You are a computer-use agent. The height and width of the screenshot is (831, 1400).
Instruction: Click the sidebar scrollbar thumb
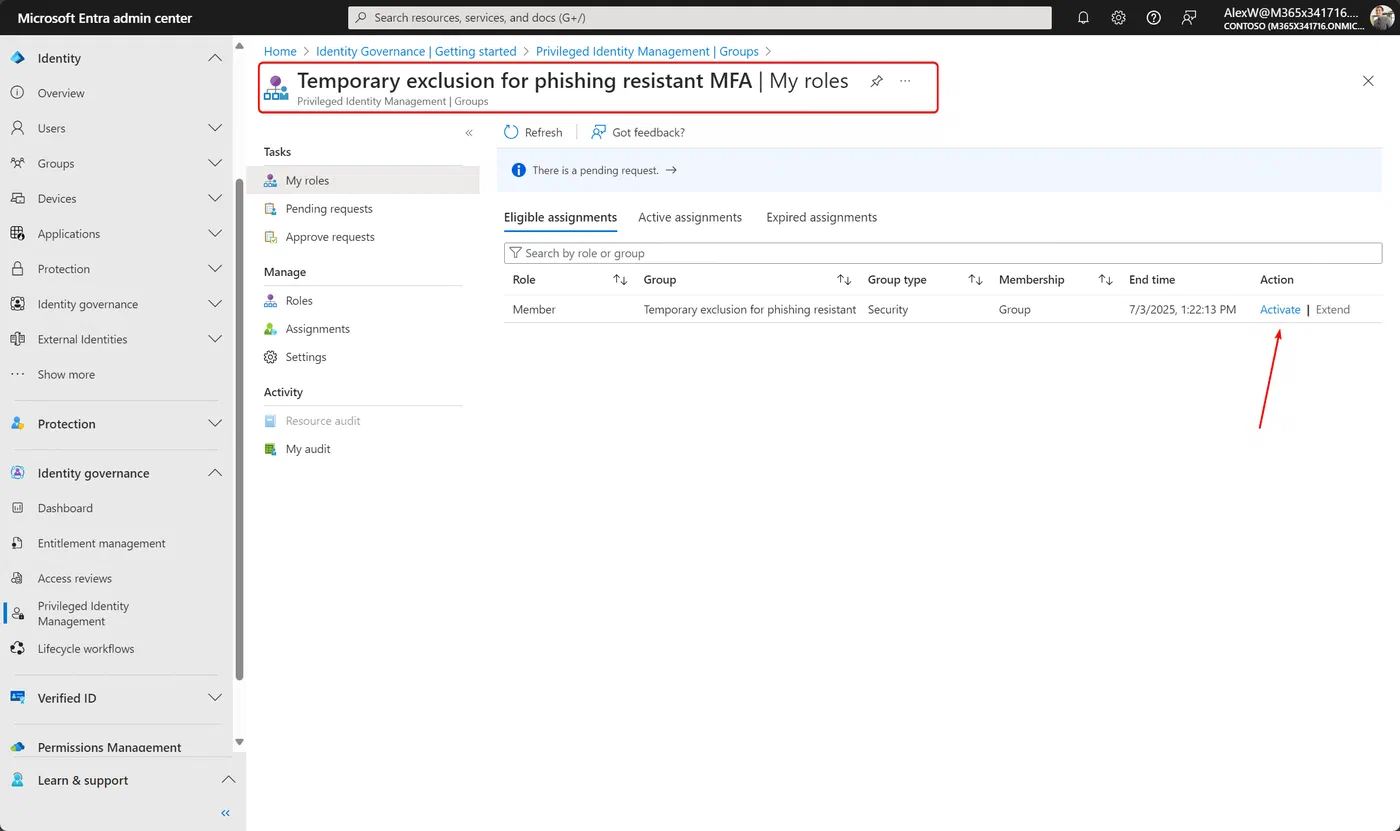[239, 430]
